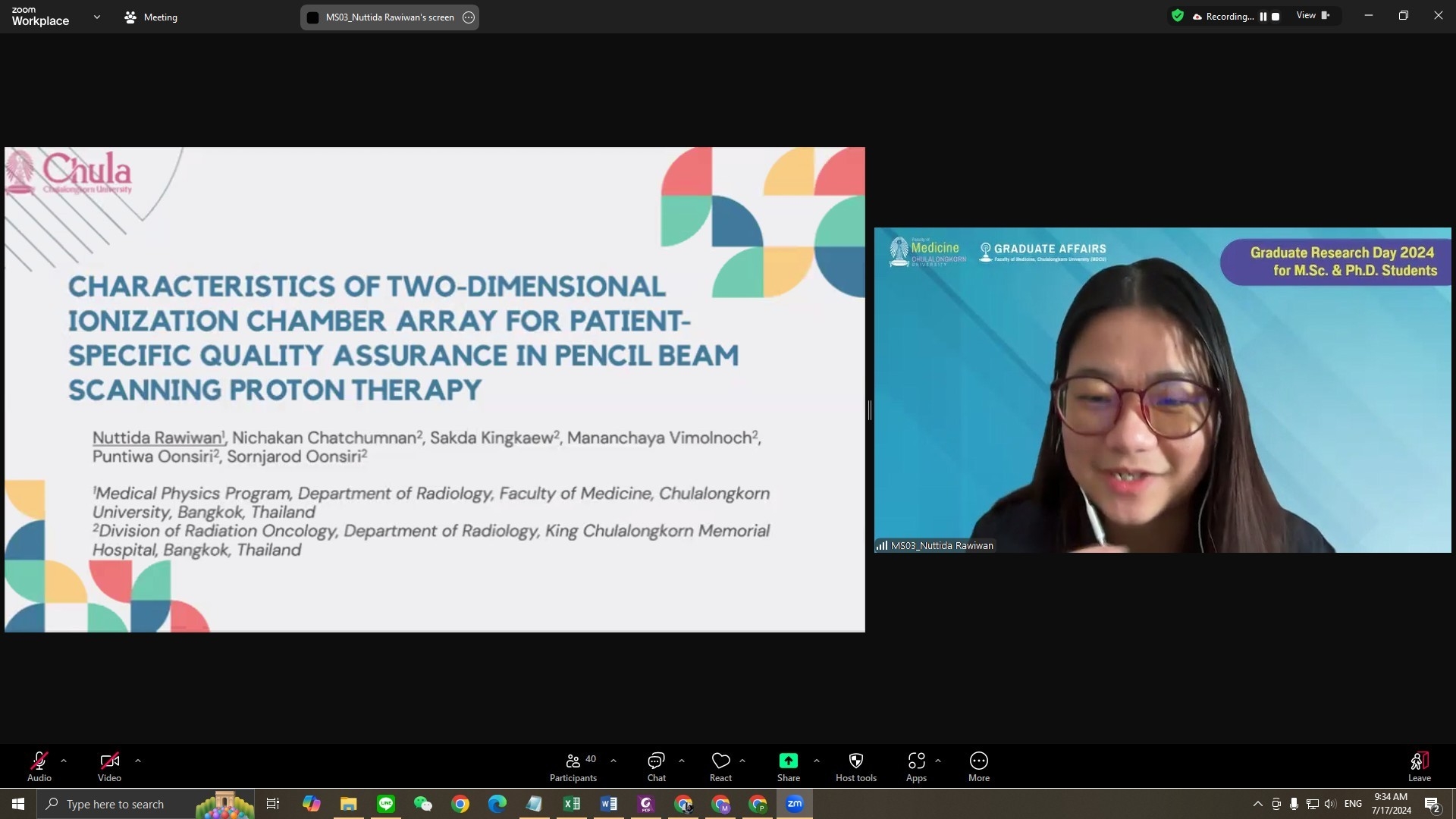Click the encryption shield icon
The image size is (1456, 819).
tap(1177, 16)
